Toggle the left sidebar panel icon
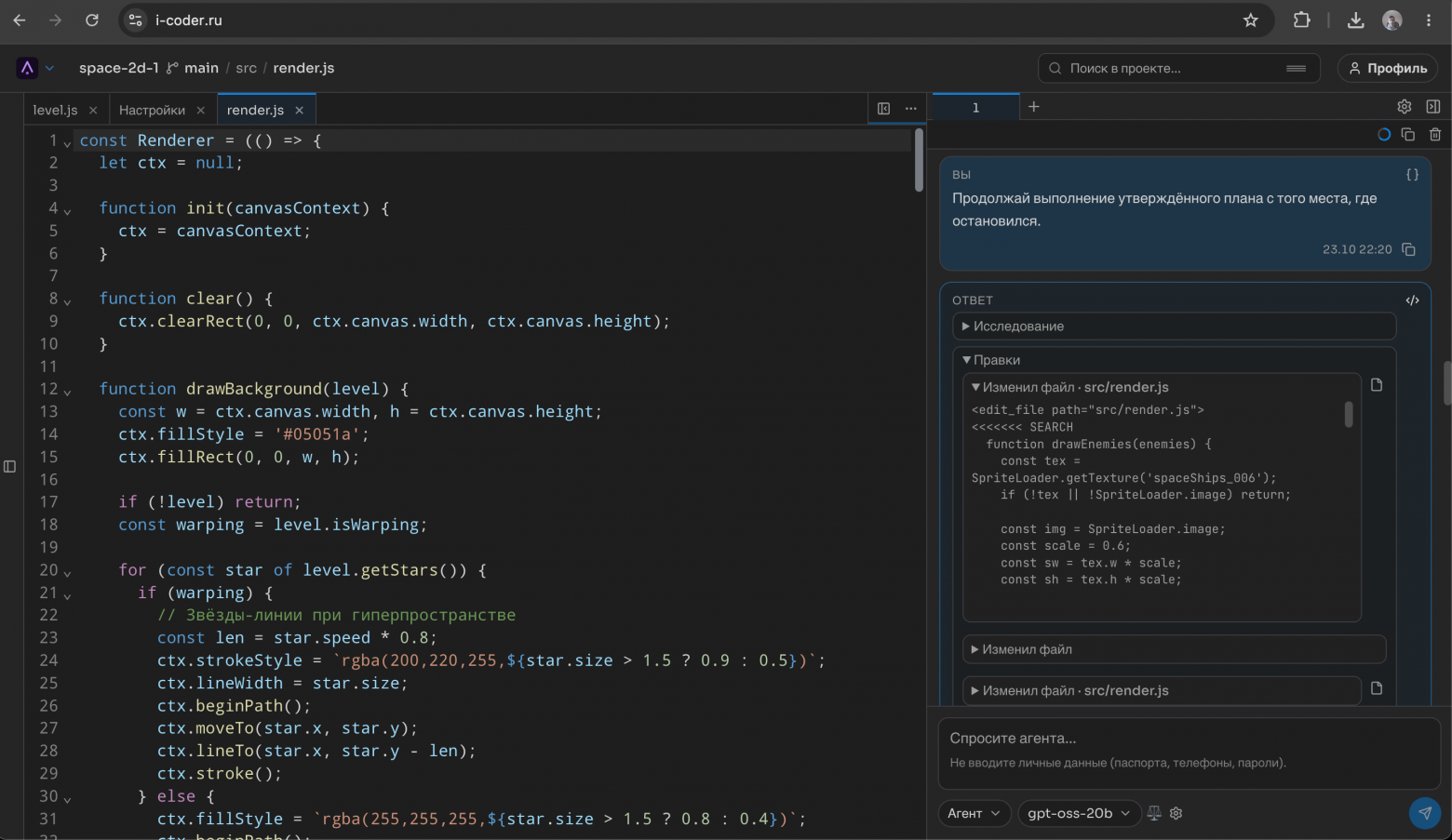 [10, 466]
